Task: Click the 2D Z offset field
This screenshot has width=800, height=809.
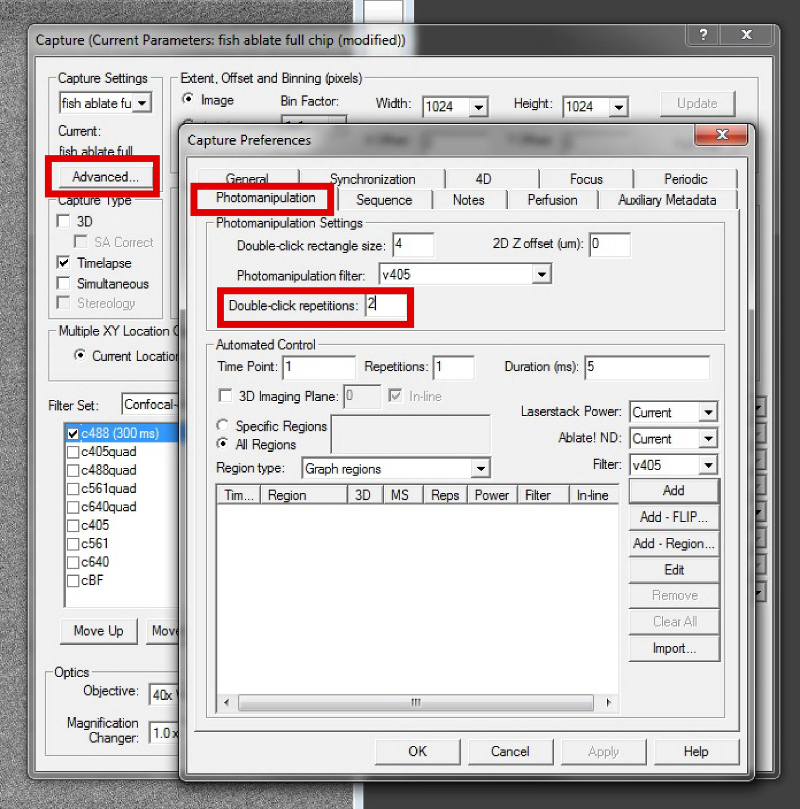Action: click(610, 244)
